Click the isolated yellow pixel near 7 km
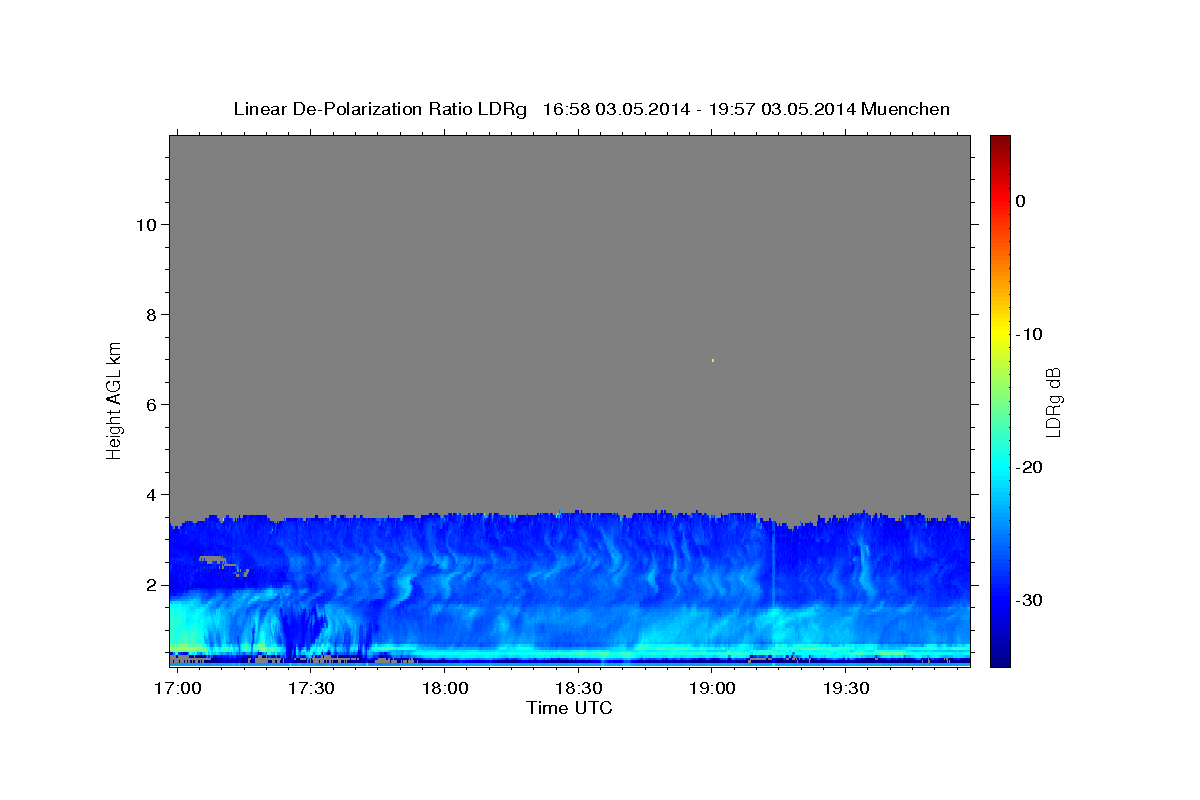Screen dimensions: 1200x800 [x=712, y=360]
